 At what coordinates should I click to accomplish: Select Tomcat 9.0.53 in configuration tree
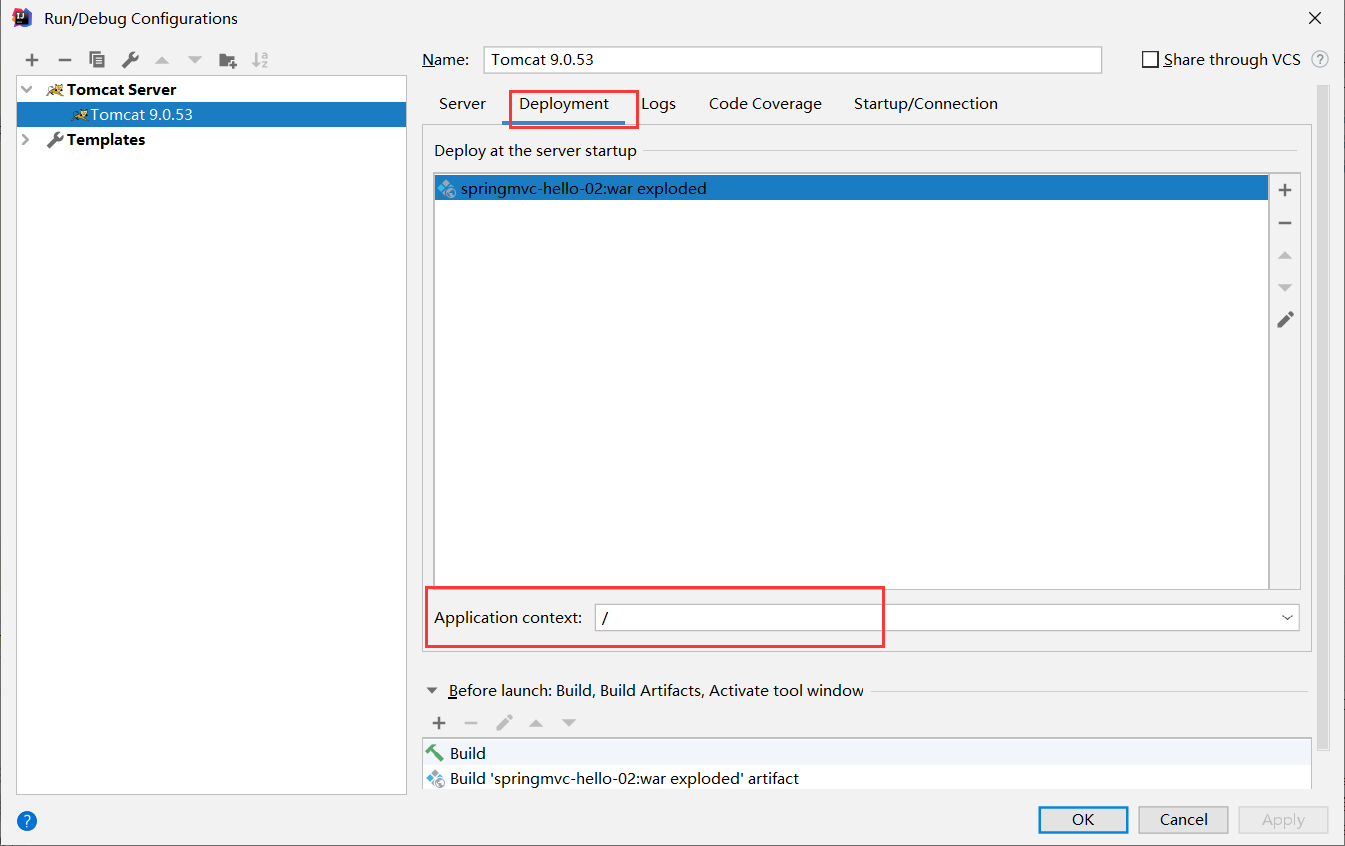tap(211, 115)
